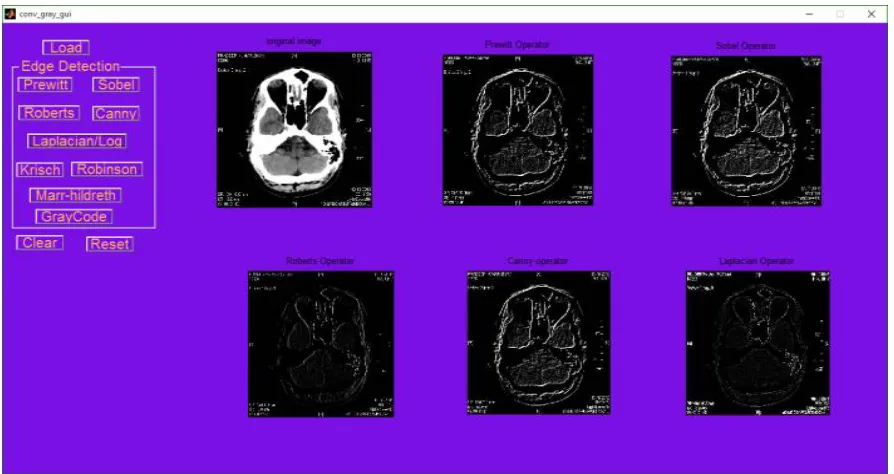894x474 pixels.
Task: Click the 'Roberts Operator' image caption
Action: 320,261
